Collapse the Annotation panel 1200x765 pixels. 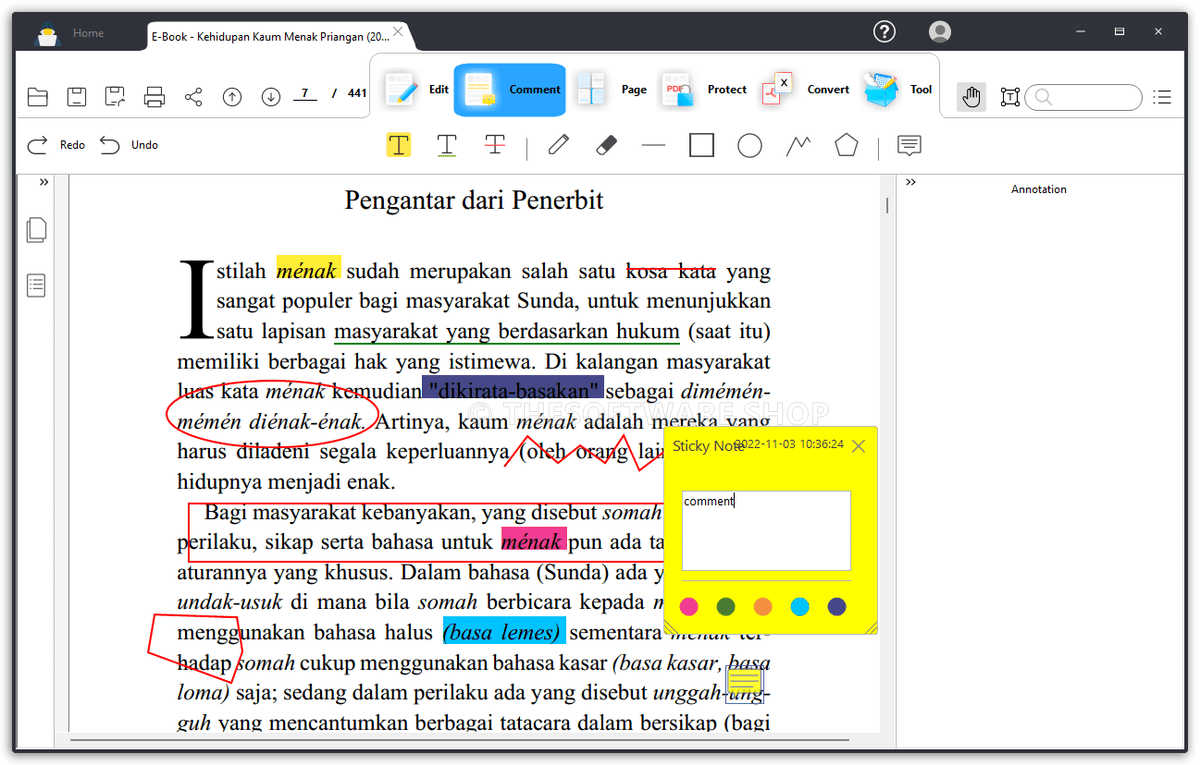coord(911,182)
